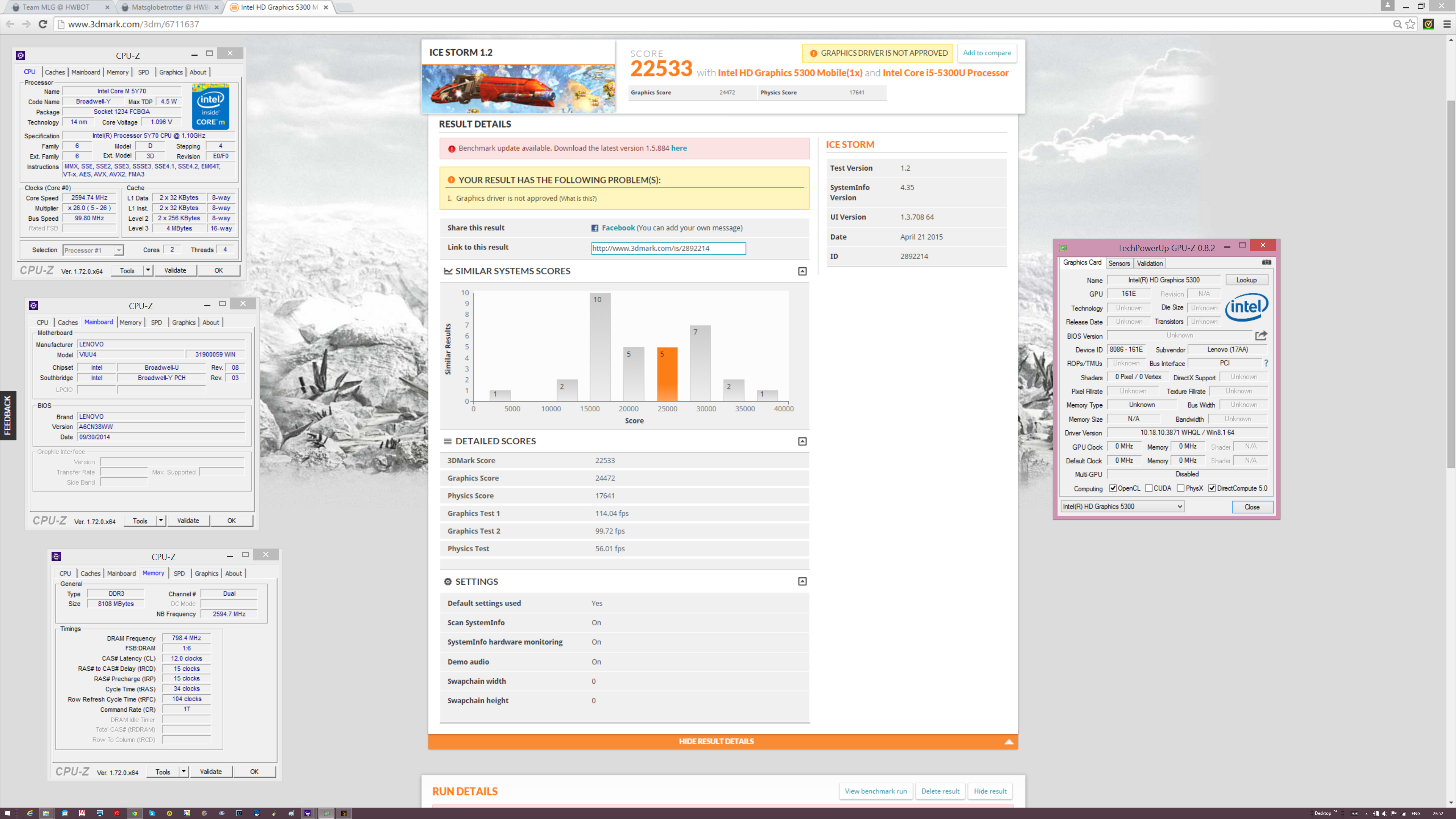Click Validate in the Memory CPU-Z window

click(211, 772)
